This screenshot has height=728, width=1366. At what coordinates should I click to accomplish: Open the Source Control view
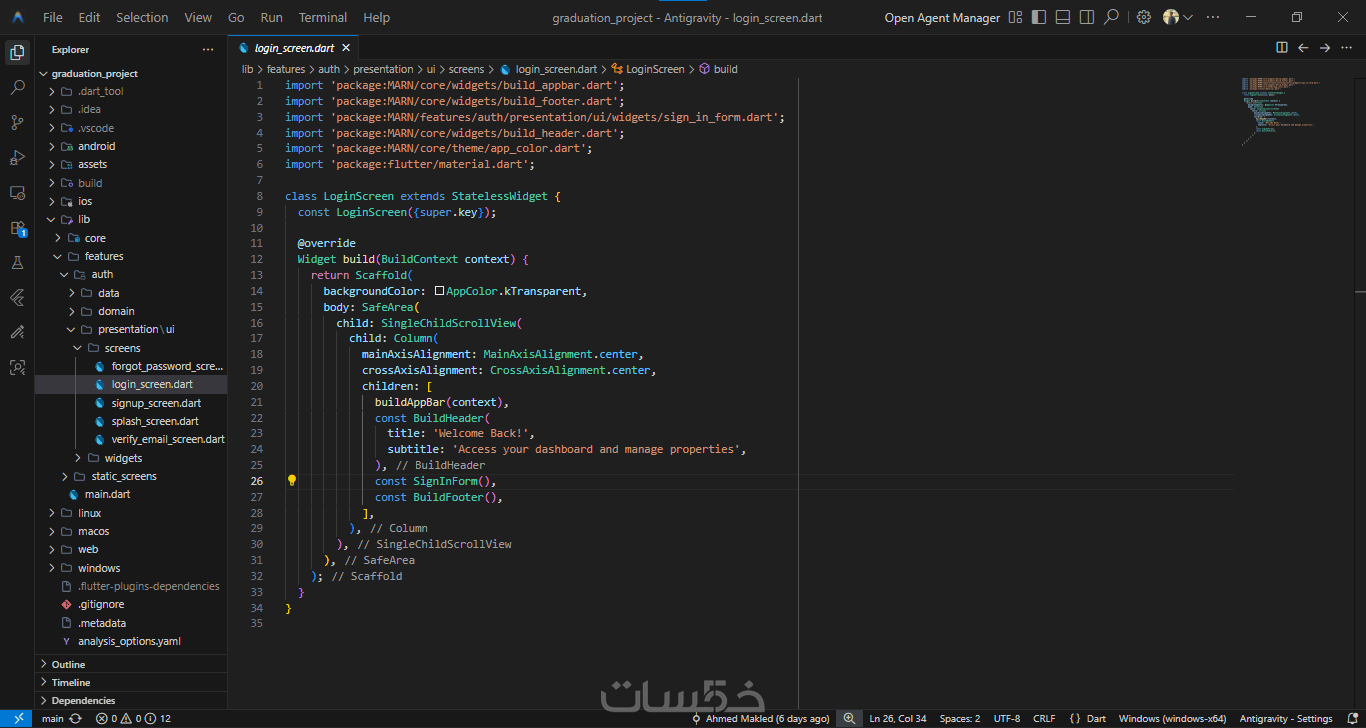[x=17, y=123]
